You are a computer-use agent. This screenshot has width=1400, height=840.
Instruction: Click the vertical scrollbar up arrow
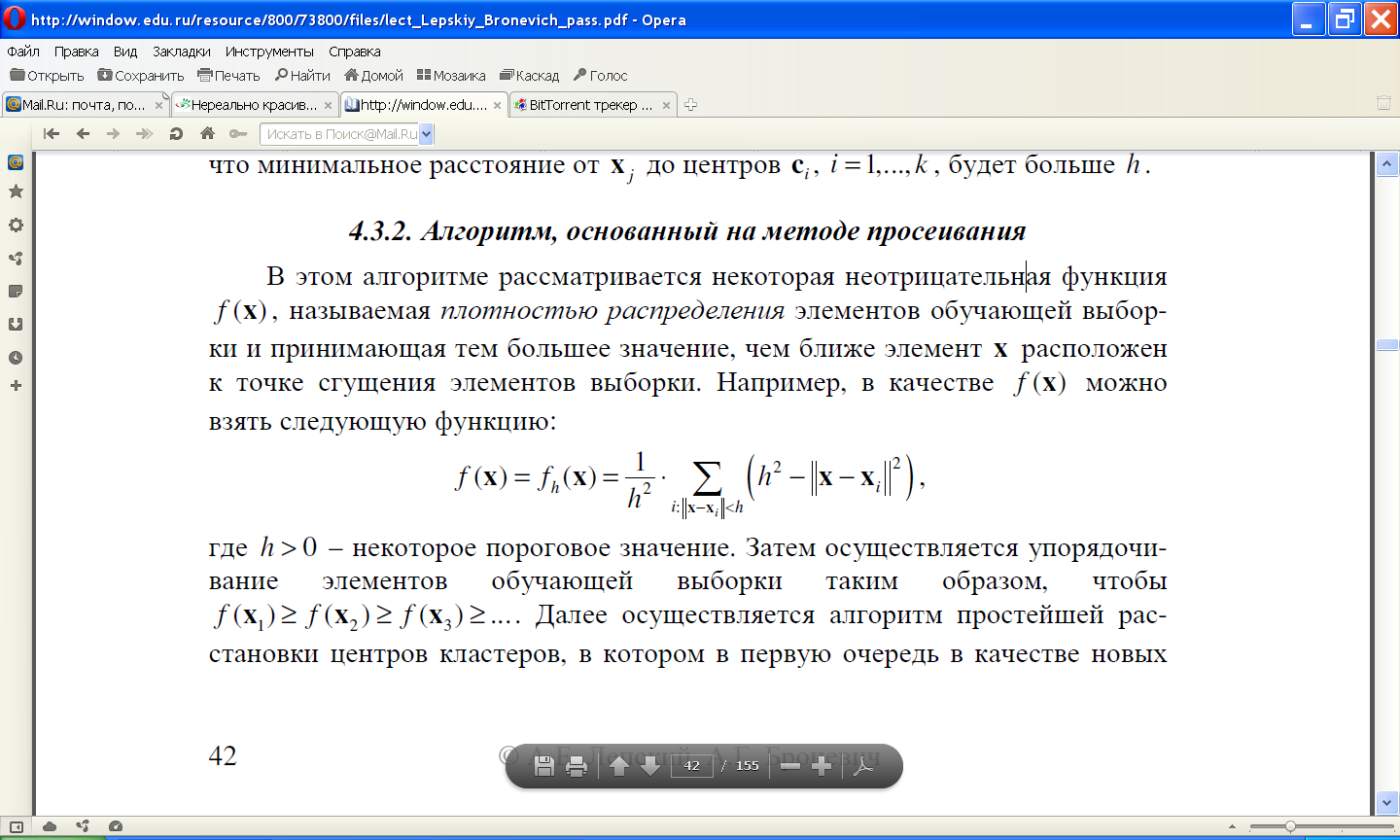pos(1387,164)
